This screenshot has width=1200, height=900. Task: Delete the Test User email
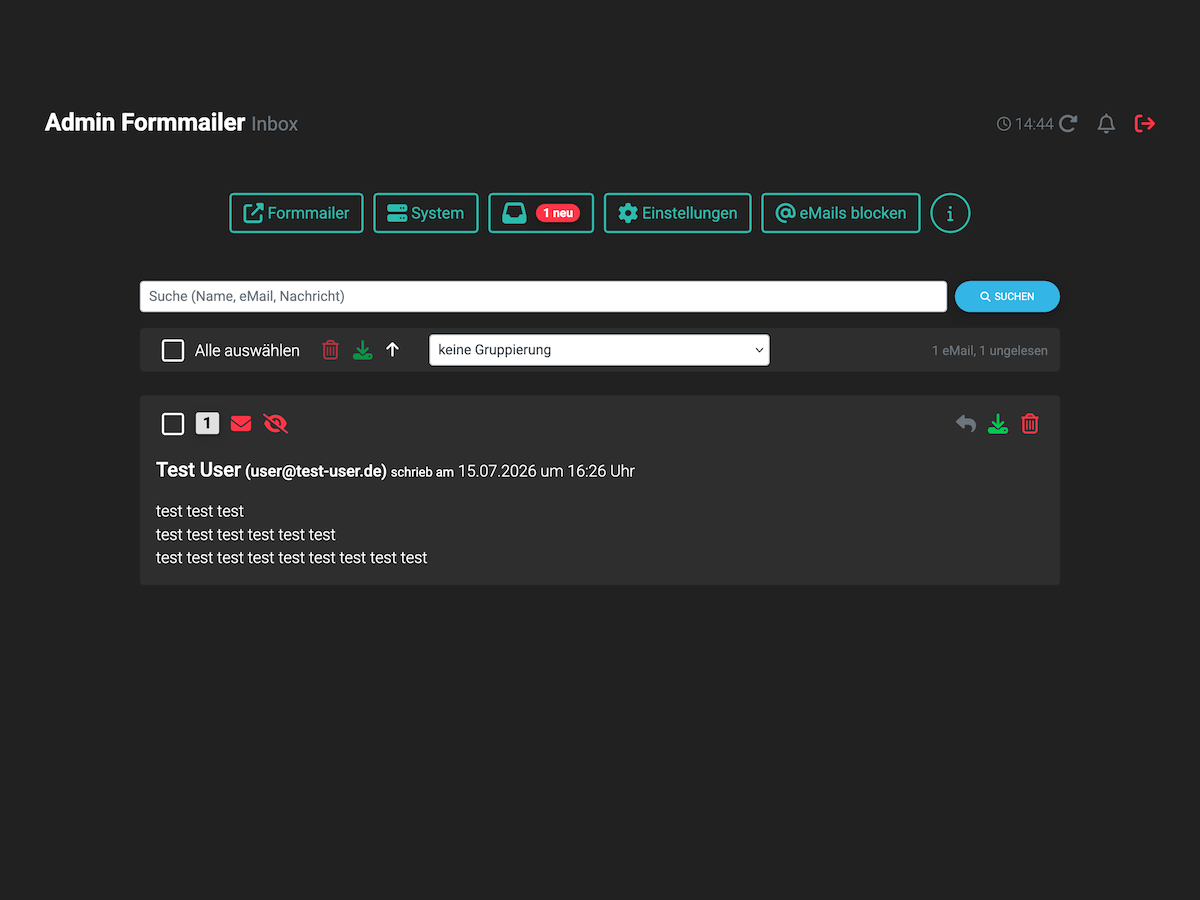pyautogui.click(x=1030, y=424)
